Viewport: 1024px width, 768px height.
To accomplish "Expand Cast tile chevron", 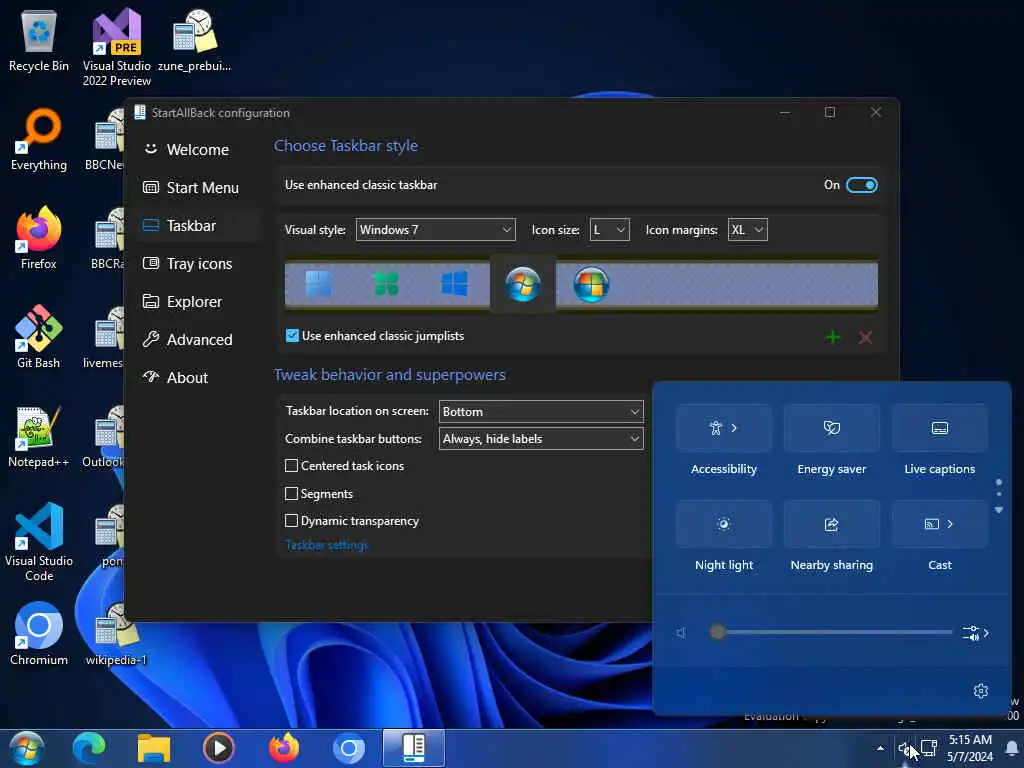I will tap(950, 524).
